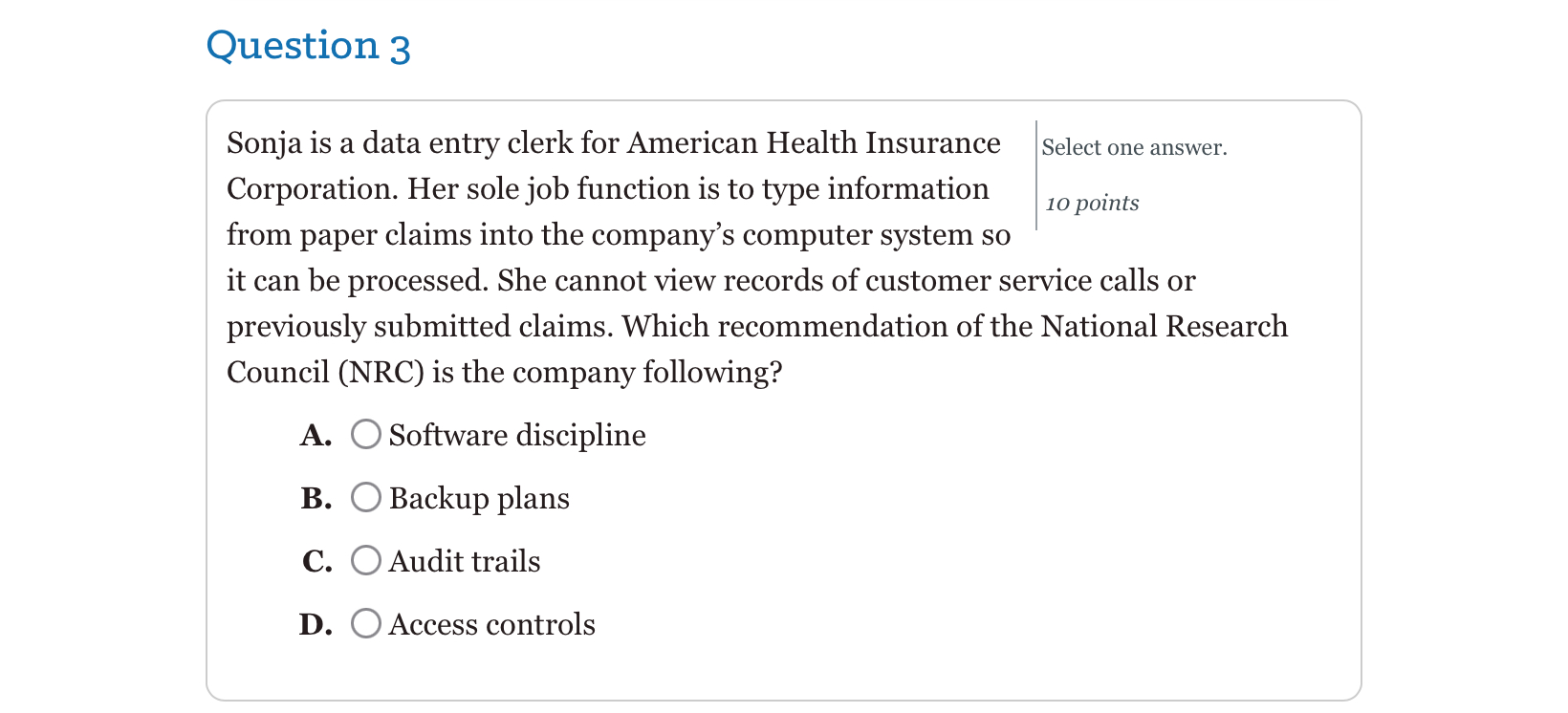The image size is (1568, 713).
Task: Select radio button C for Audit trails
Action: pyautogui.click(x=365, y=561)
